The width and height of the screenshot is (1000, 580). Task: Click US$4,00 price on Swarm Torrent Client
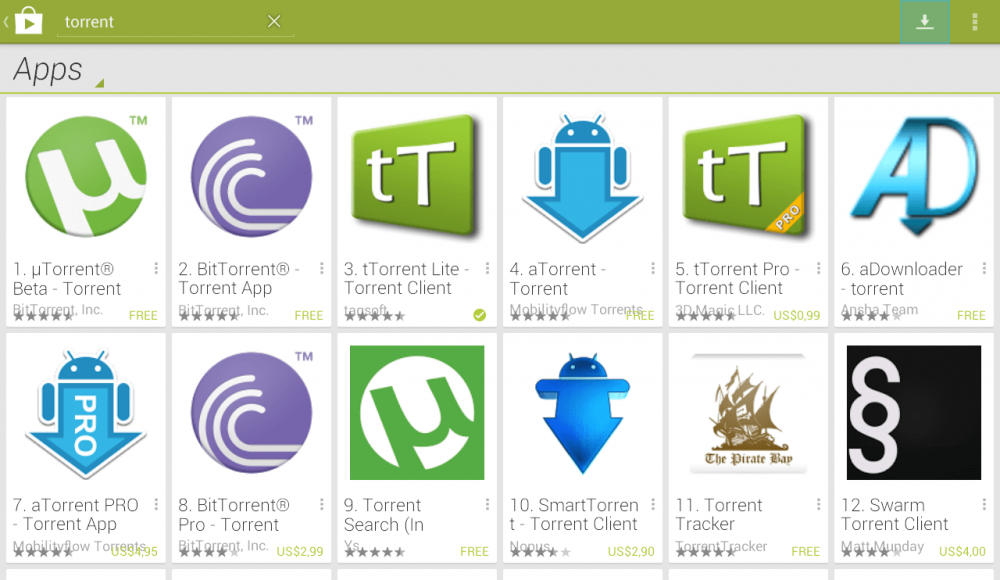[x=962, y=551]
